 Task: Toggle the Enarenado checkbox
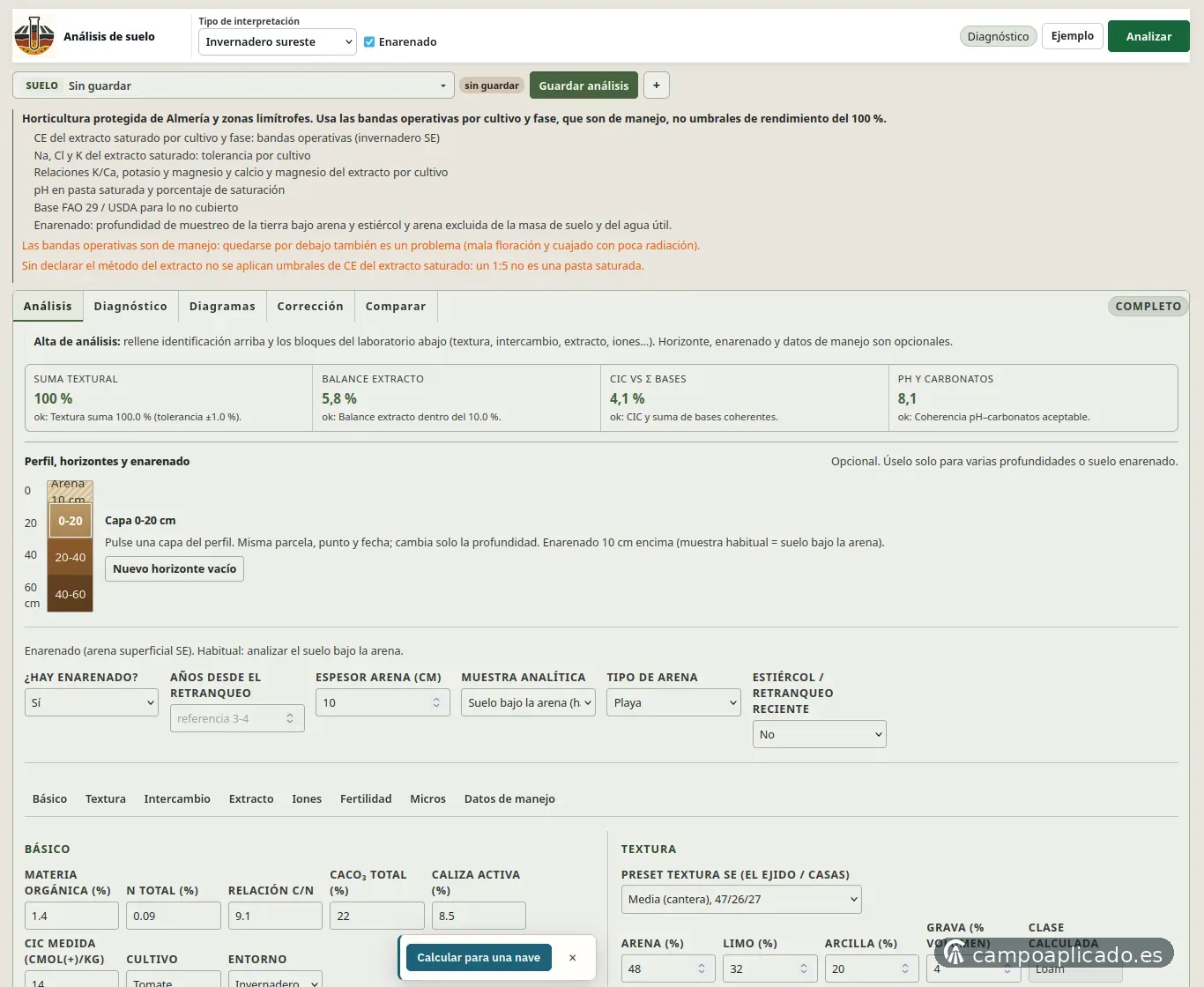[x=369, y=42]
